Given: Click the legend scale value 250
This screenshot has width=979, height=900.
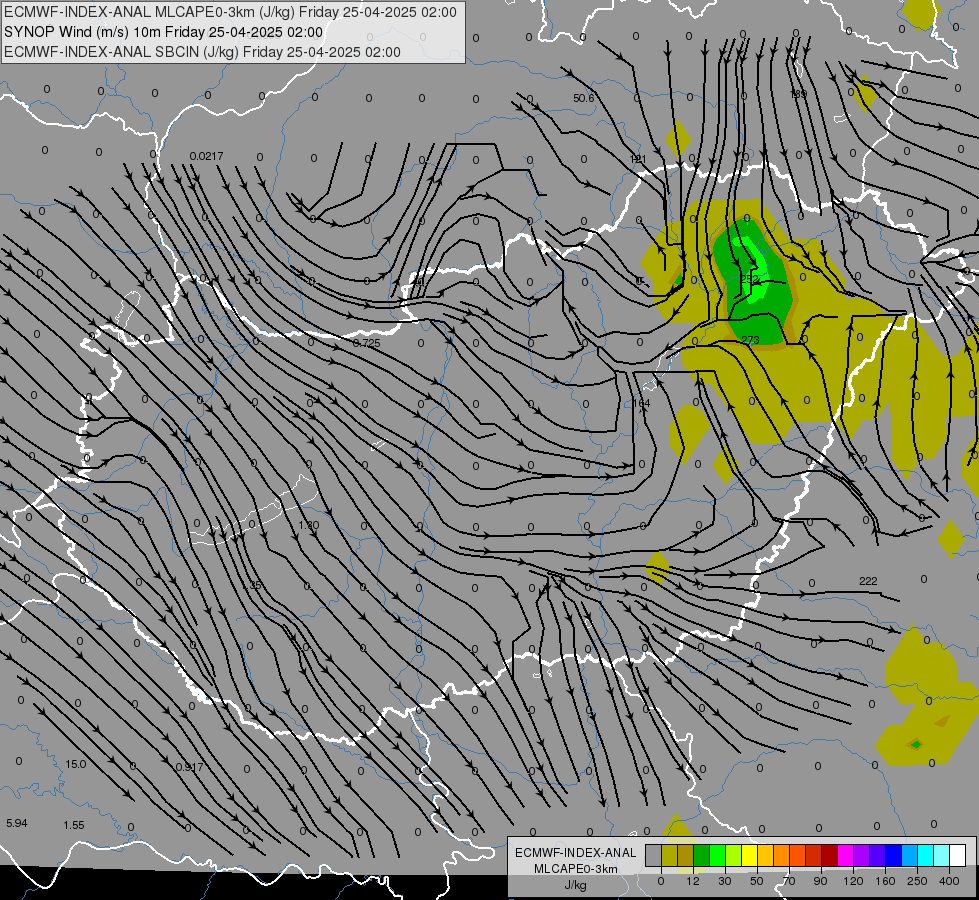Looking at the screenshot, I should click(x=917, y=881).
